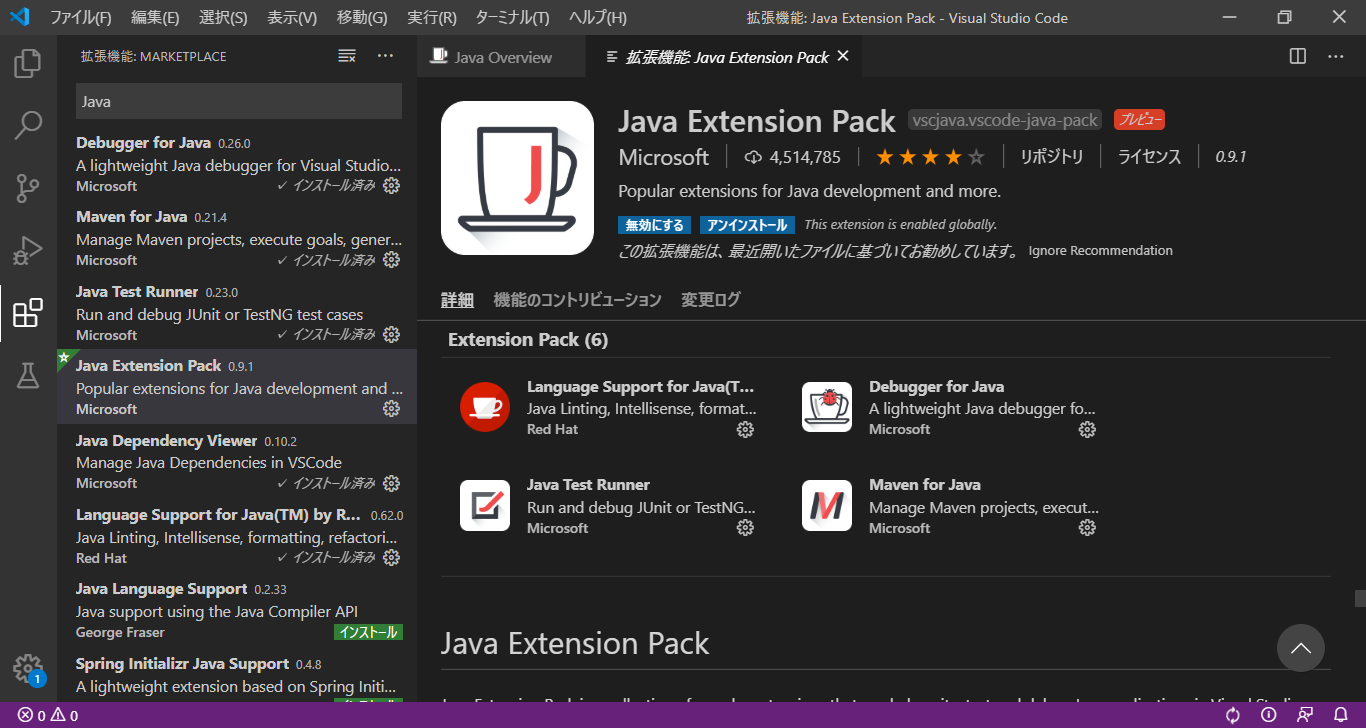Viewport: 1366px width, 728px height.
Task: Click the Maven for Java M icon card
Action: point(827,505)
